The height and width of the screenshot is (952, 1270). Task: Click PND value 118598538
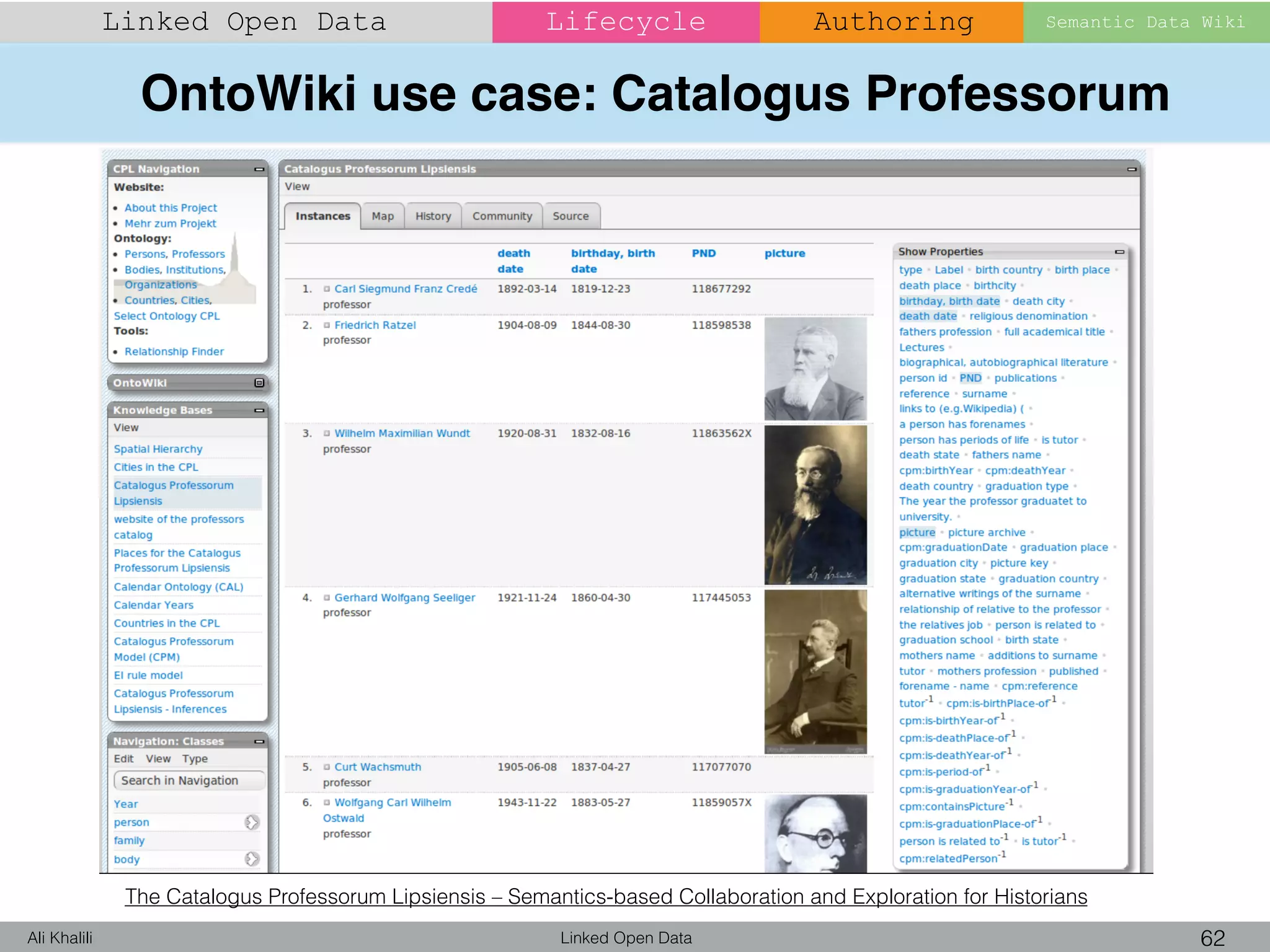[721, 325]
